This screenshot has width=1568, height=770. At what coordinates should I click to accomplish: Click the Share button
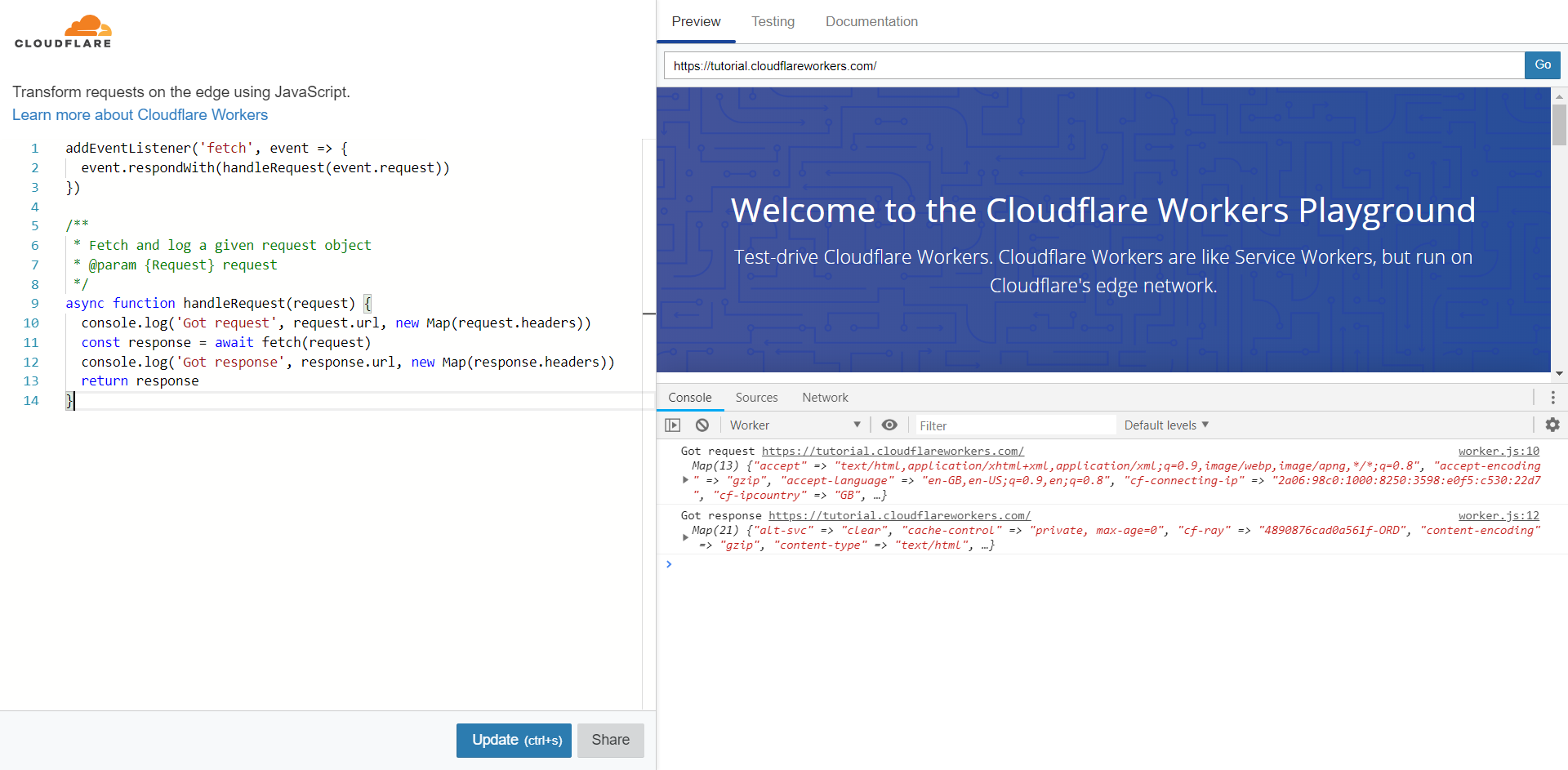click(x=610, y=740)
